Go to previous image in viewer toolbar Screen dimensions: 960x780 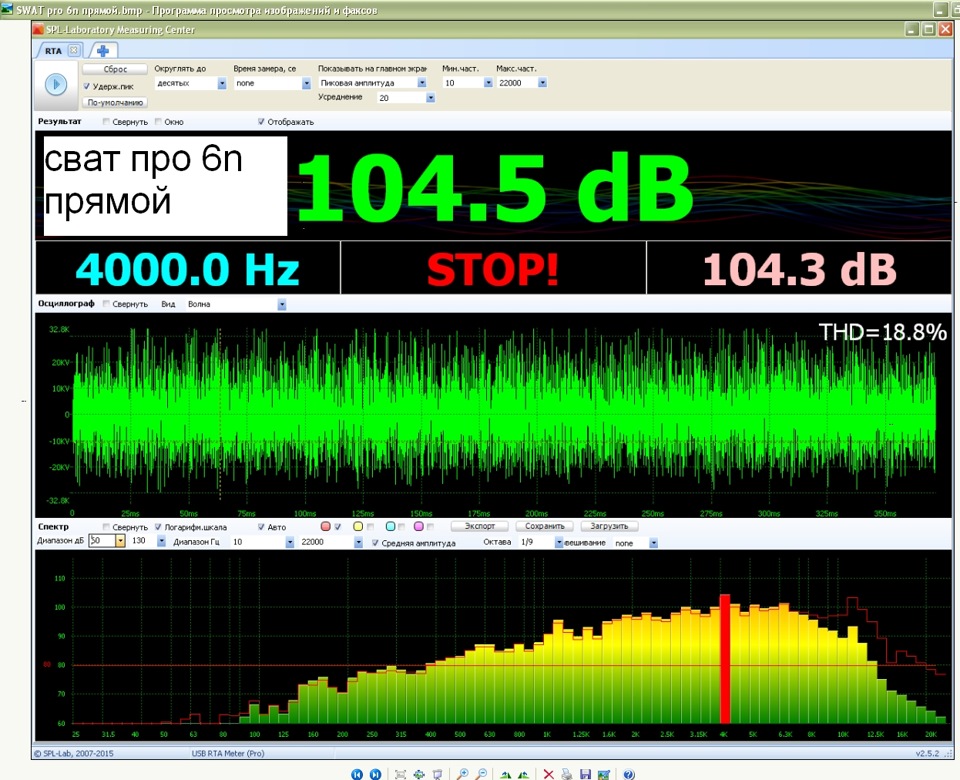(x=357, y=774)
